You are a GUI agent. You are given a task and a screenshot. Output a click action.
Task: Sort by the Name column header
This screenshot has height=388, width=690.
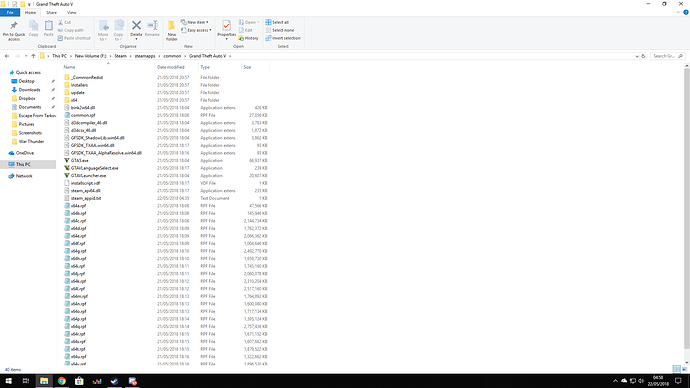(x=108, y=67)
